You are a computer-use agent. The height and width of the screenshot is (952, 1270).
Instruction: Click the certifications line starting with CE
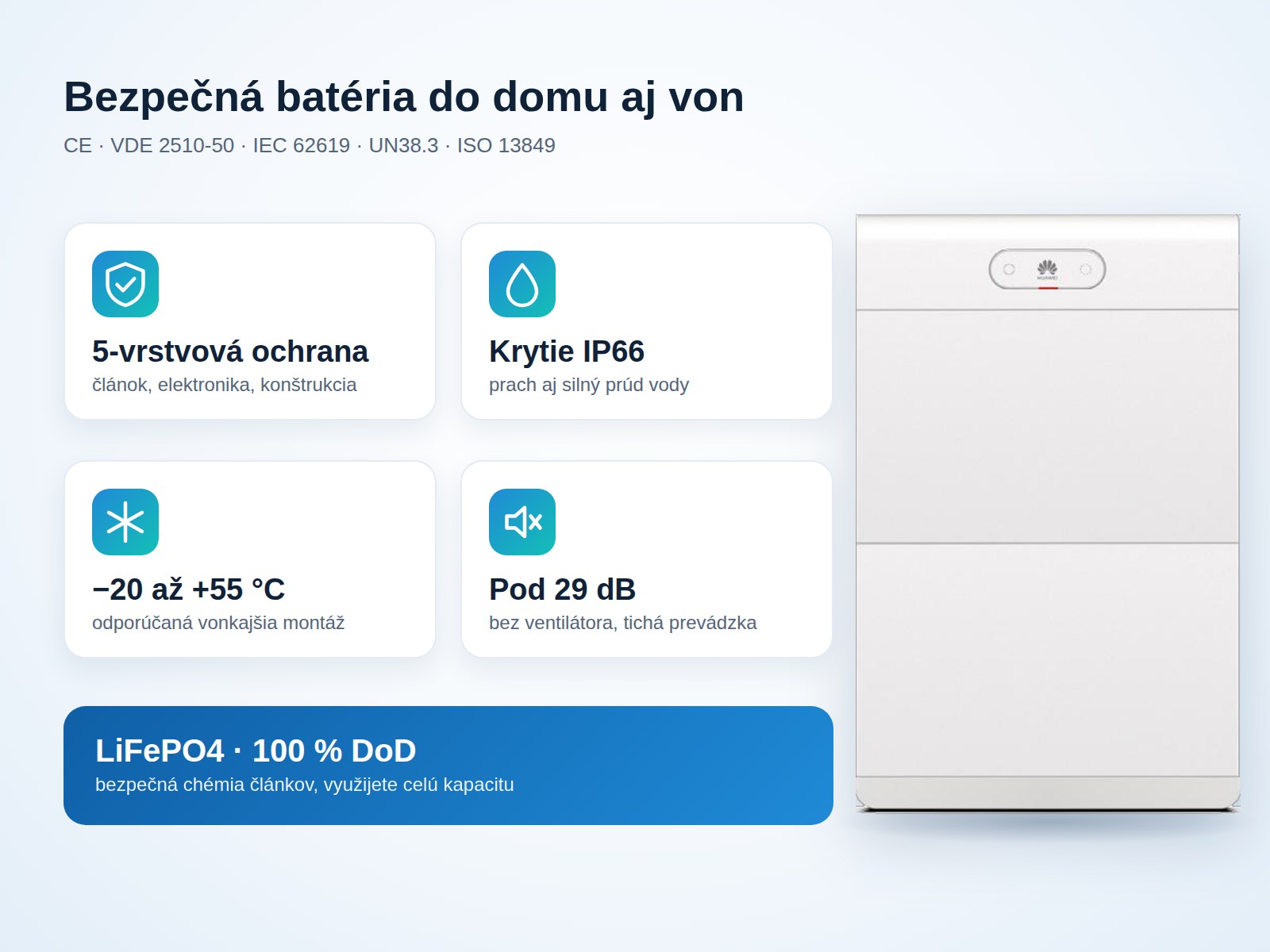pyautogui.click(x=310, y=145)
